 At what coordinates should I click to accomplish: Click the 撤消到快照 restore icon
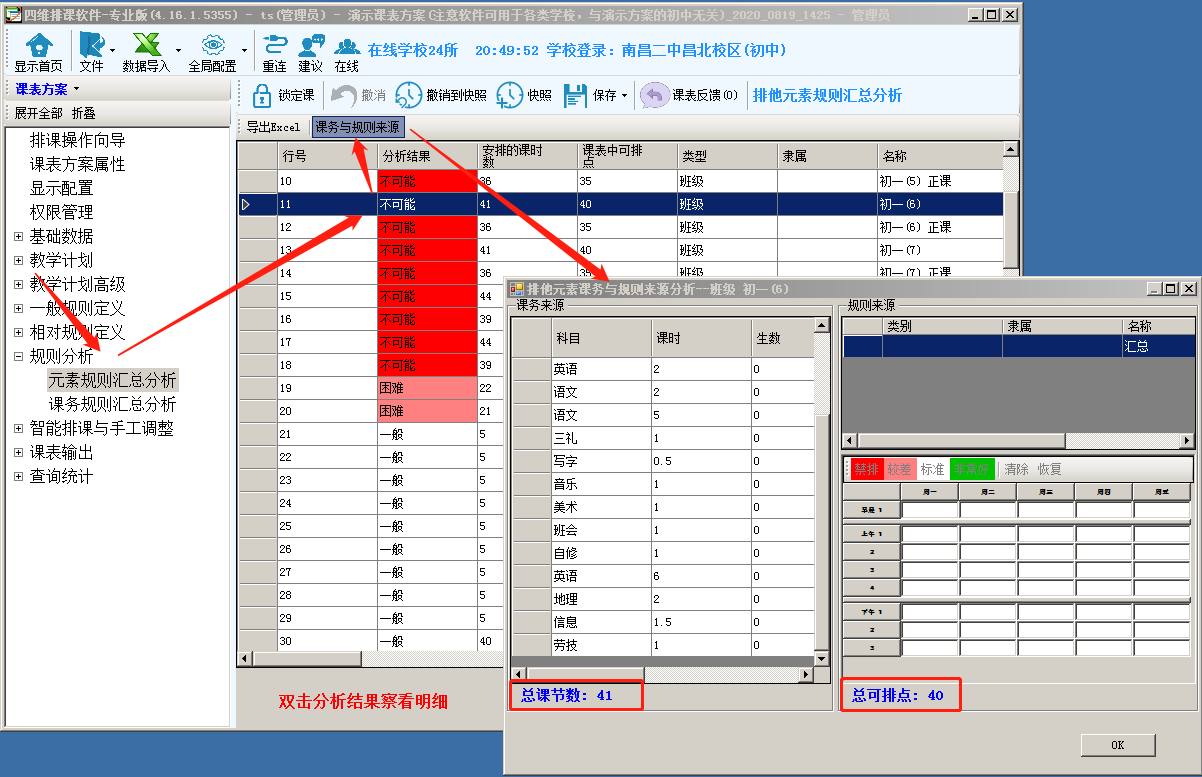(409, 95)
